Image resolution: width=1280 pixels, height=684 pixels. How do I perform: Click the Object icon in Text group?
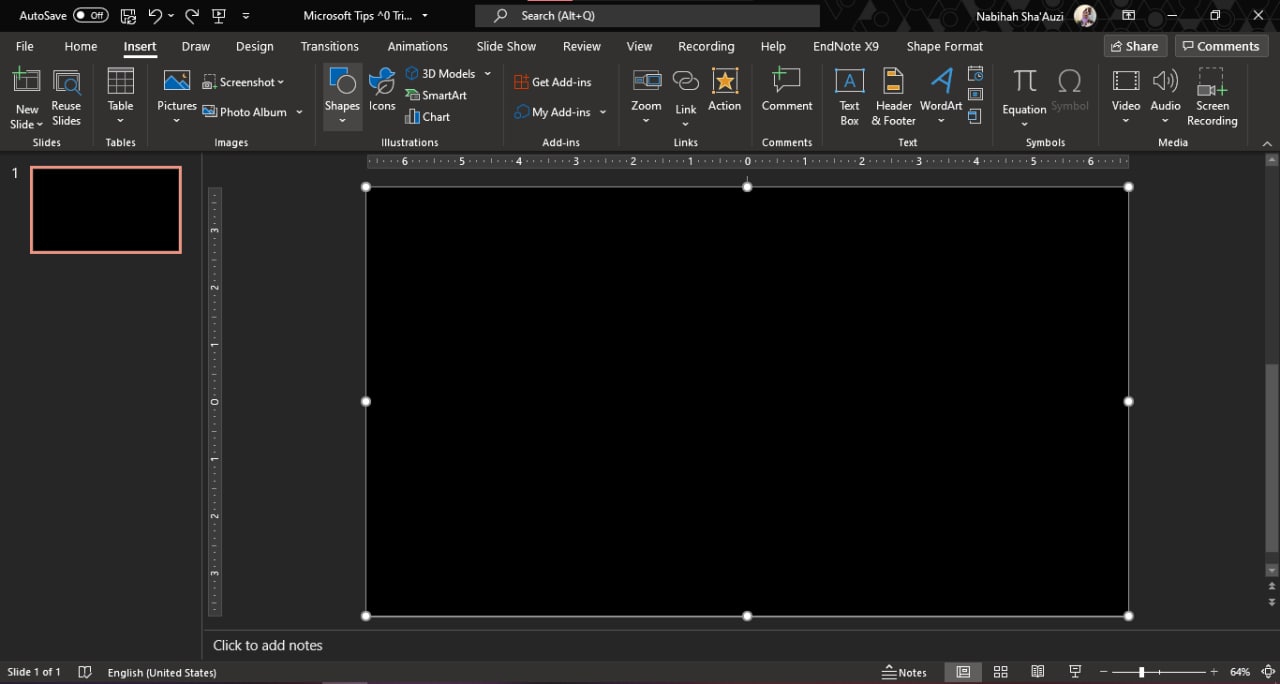point(975,117)
